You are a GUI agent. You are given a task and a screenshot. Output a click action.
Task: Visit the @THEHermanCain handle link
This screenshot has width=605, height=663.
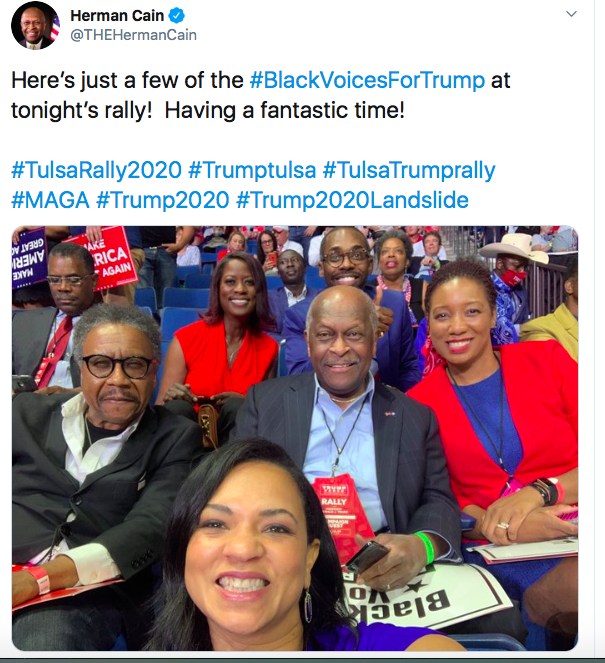tap(133, 35)
